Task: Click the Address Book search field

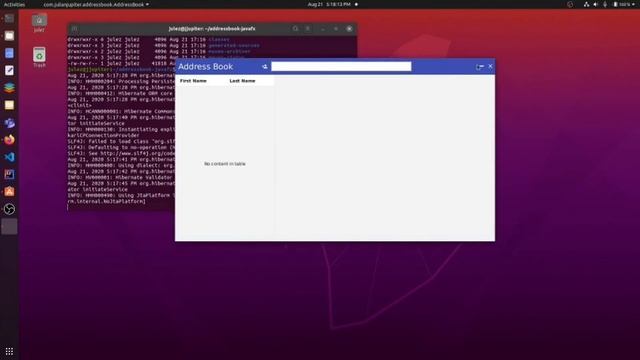Action: tap(341, 67)
